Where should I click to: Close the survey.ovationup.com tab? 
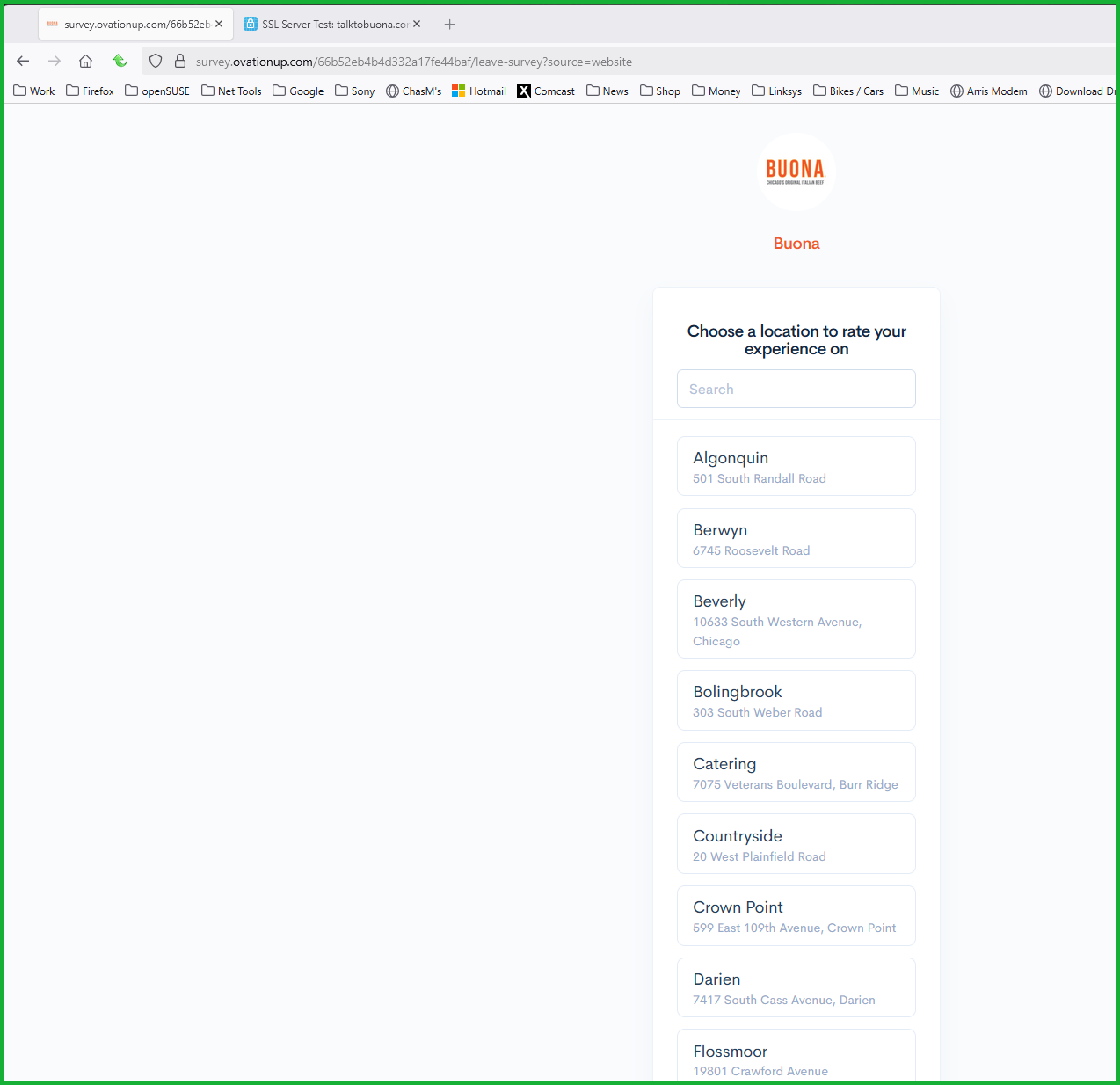tap(219, 25)
